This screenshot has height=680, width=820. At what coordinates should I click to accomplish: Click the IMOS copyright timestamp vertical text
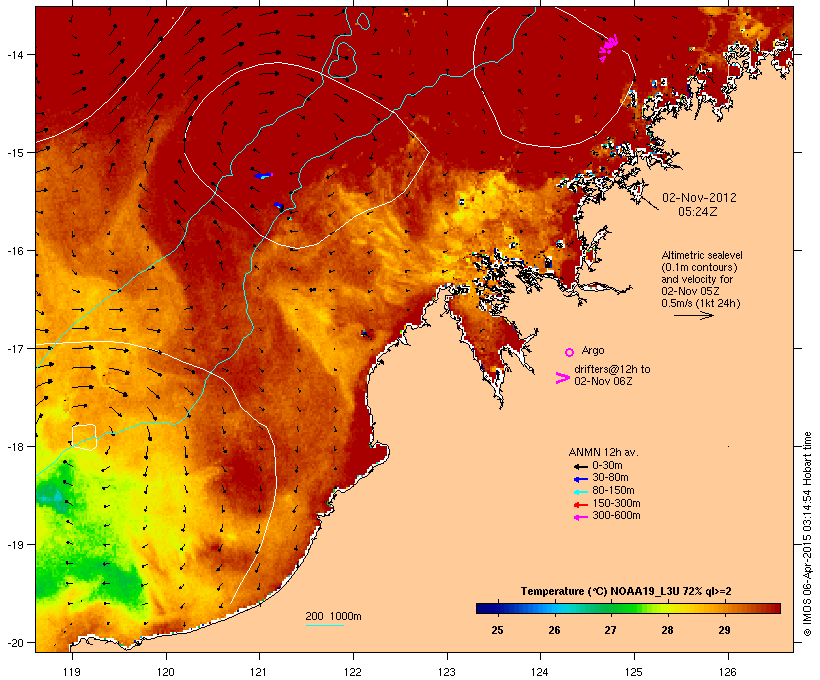(807, 534)
